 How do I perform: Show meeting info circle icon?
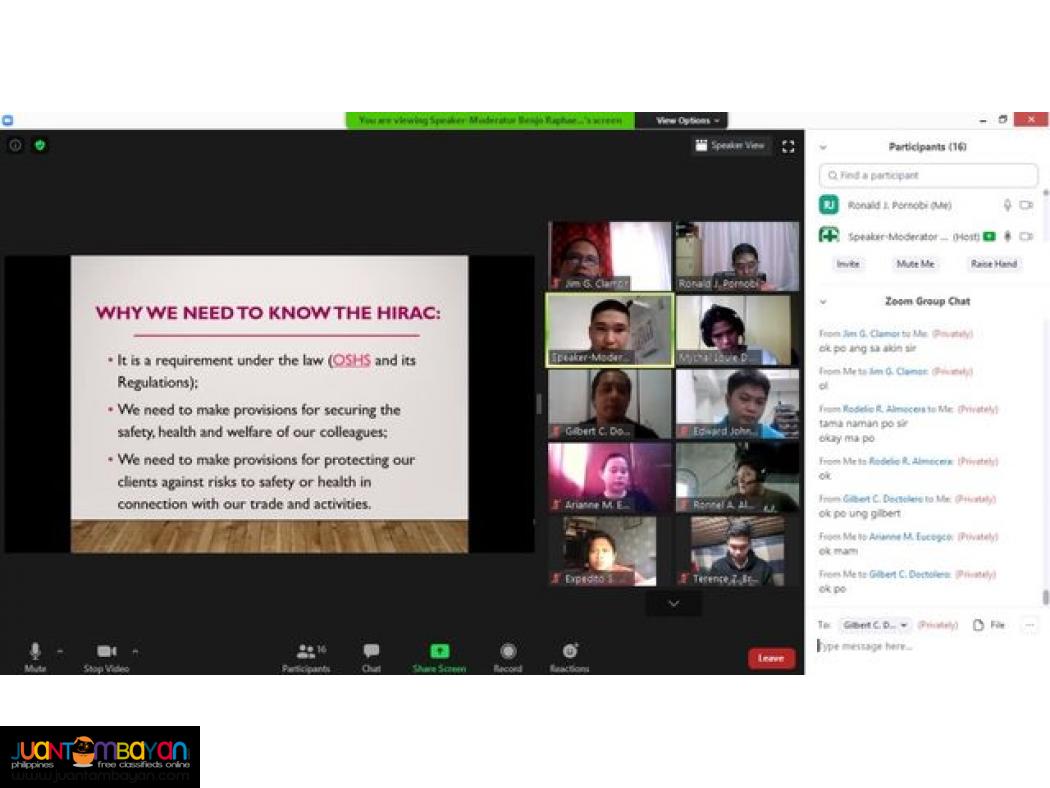pyautogui.click(x=15, y=145)
